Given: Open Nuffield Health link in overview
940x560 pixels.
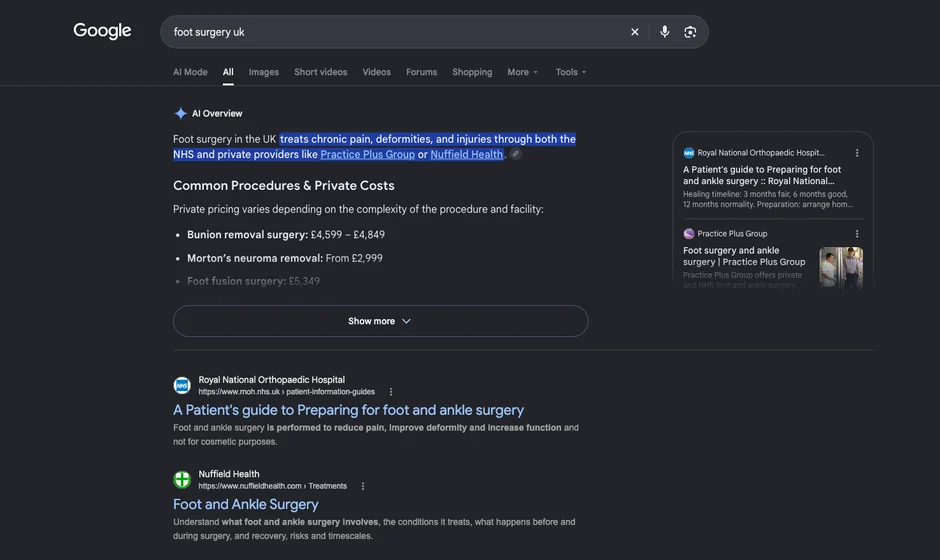Looking at the screenshot, I should coord(466,154).
